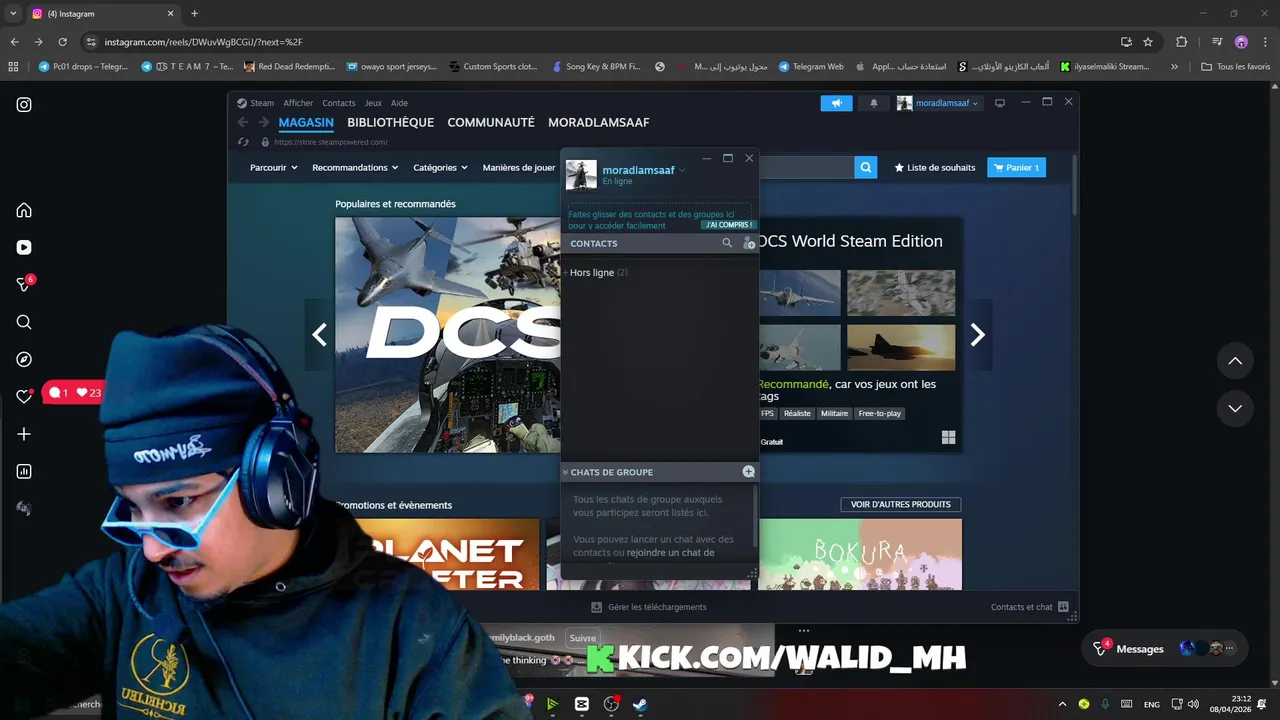Open Telegram Web bookmark
1280x720 pixels.
pos(810,67)
